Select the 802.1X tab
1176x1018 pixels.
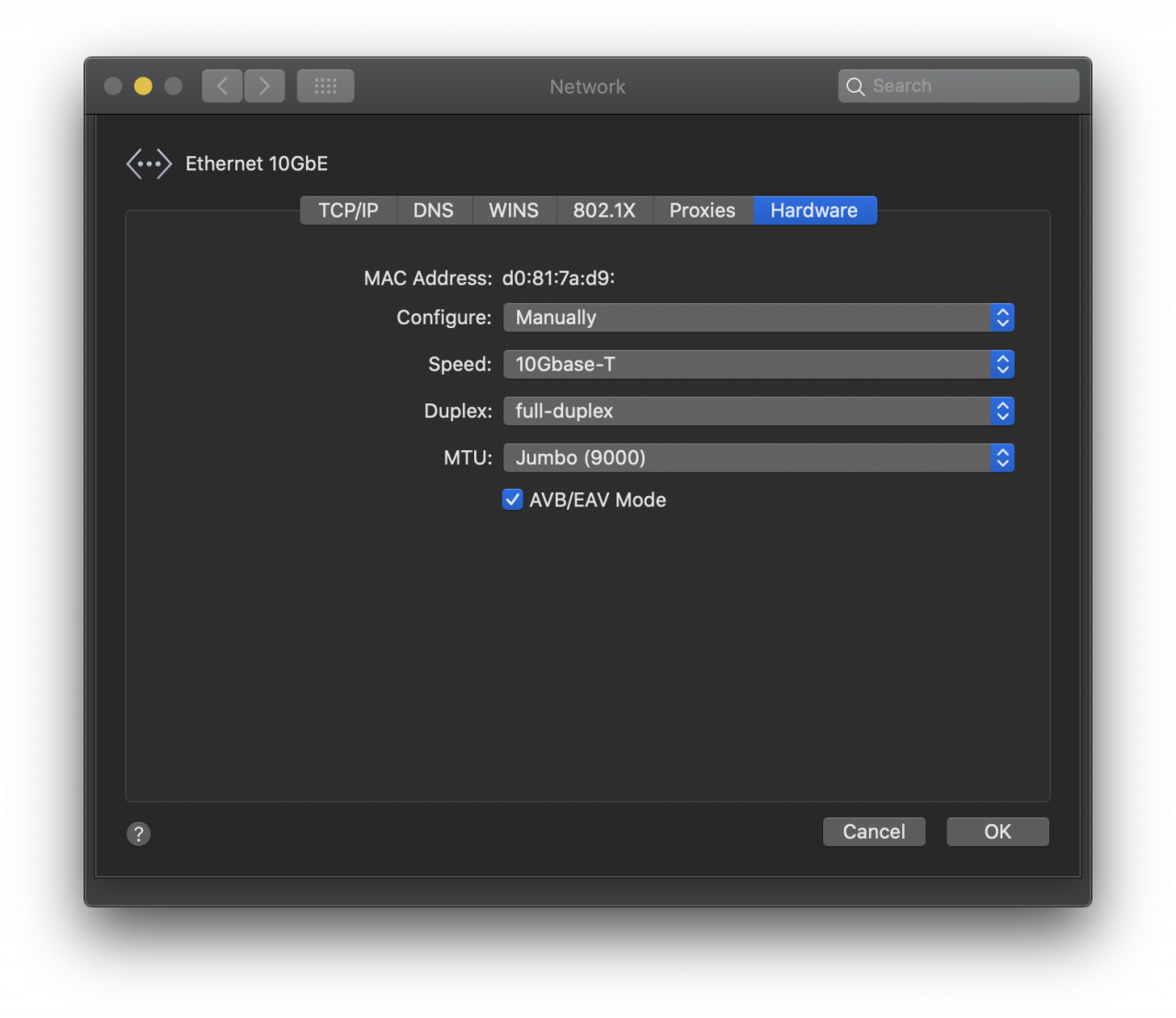coord(605,210)
